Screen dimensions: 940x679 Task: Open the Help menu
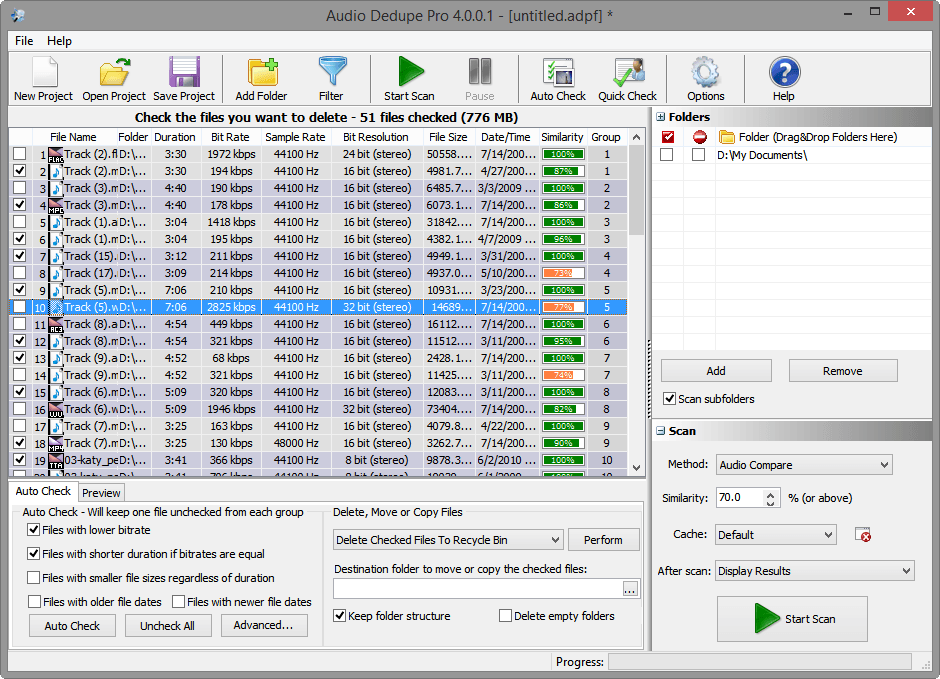pyautogui.click(x=59, y=41)
